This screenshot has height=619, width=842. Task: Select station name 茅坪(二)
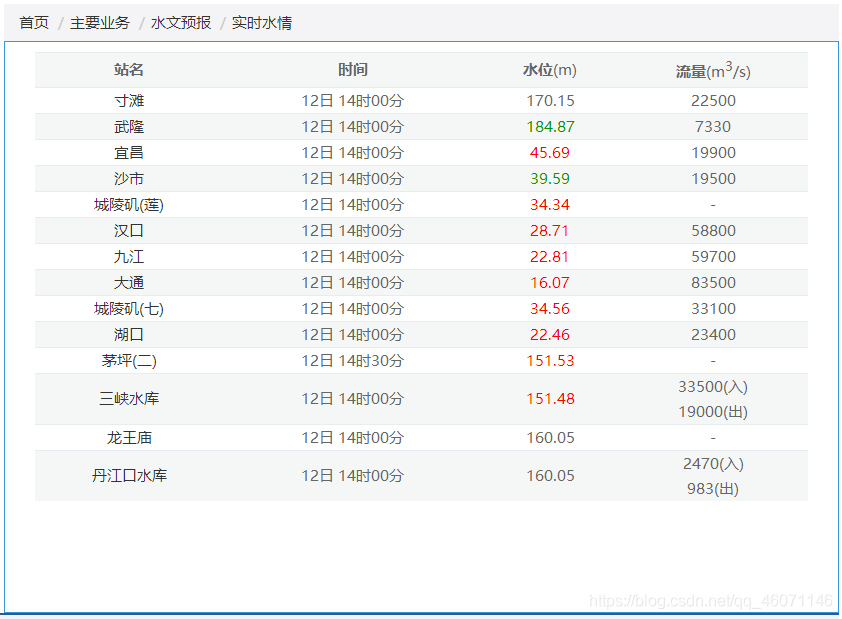point(129,361)
